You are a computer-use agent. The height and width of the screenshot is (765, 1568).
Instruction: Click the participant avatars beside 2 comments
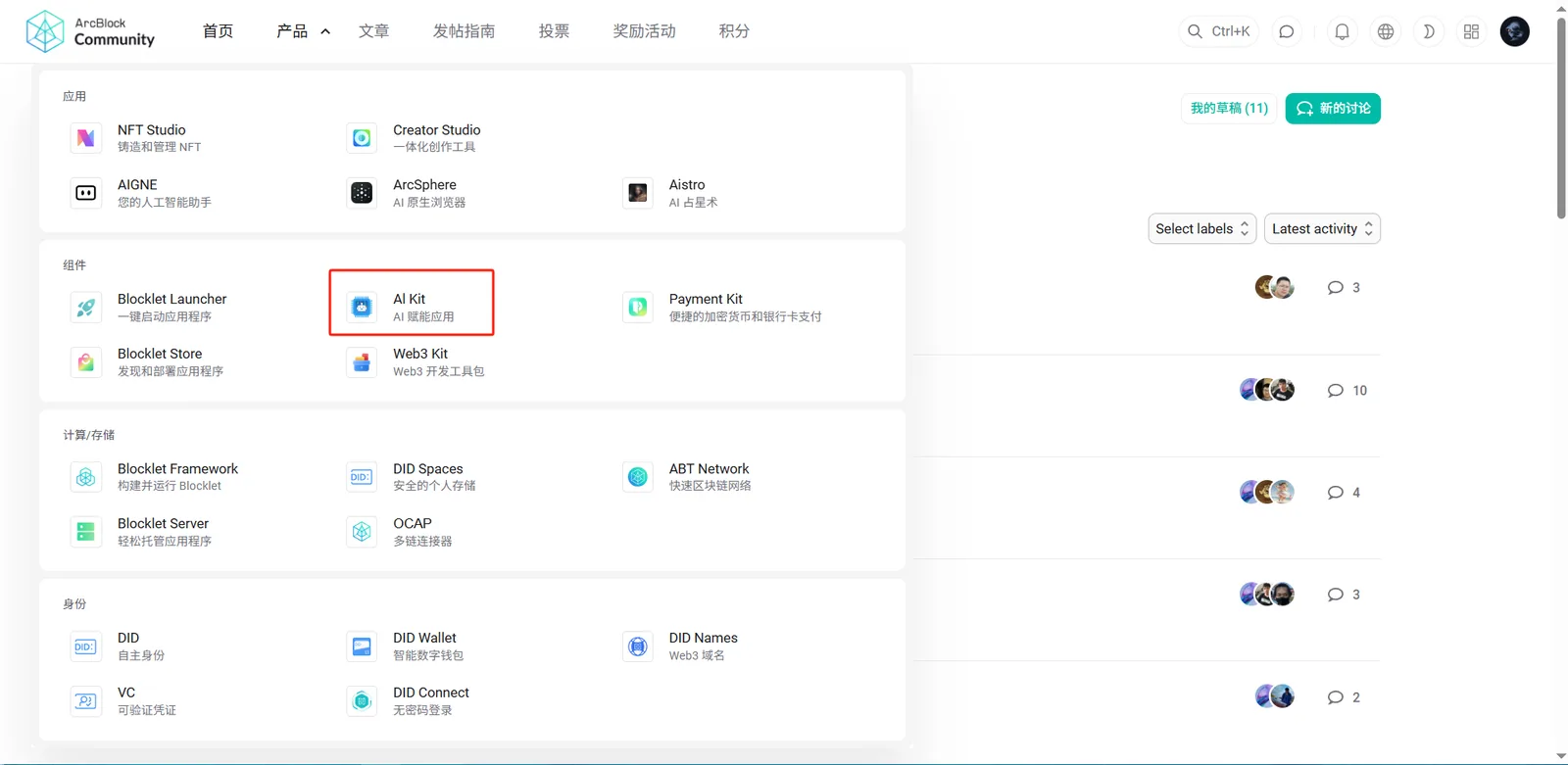click(1275, 696)
